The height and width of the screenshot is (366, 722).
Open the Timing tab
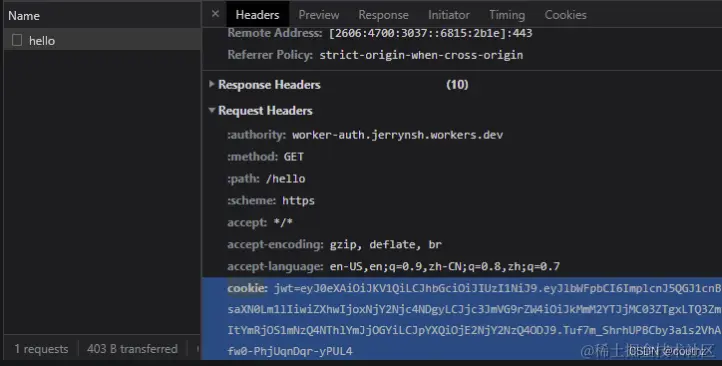pos(507,15)
